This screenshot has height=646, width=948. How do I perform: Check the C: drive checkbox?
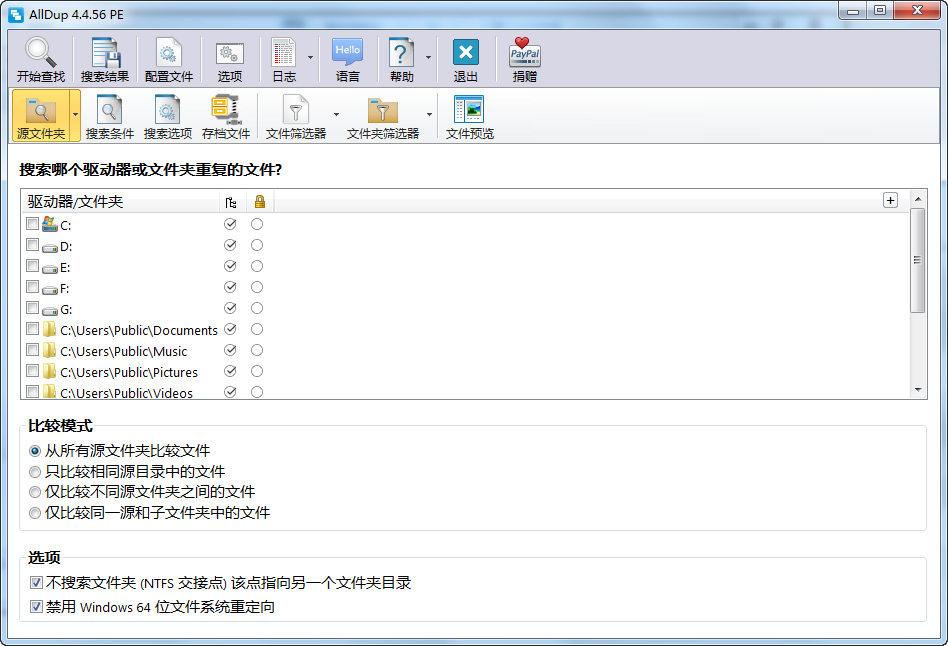coord(33,224)
